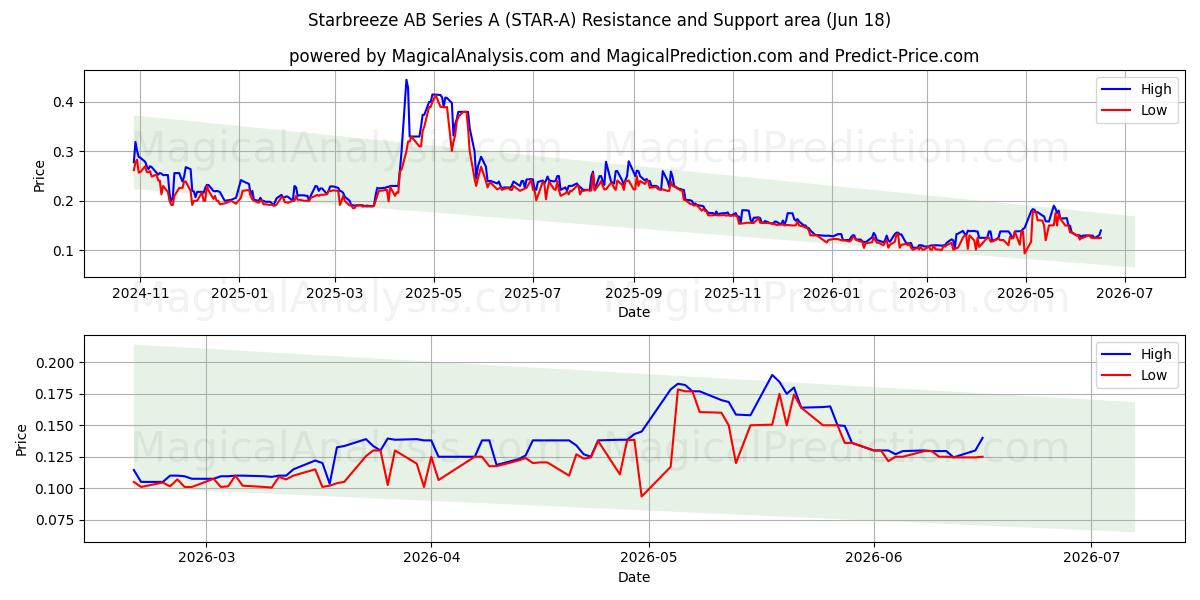1200x600 pixels.
Task: Click the '0.1' y-axis value on top chart
Action: click(65, 251)
